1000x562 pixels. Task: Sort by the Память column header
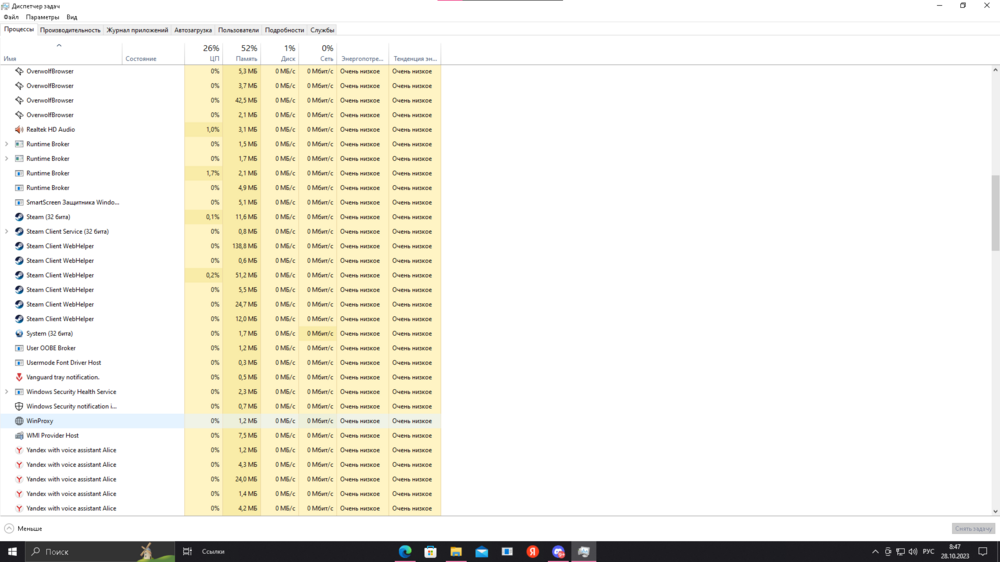click(242, 53)
